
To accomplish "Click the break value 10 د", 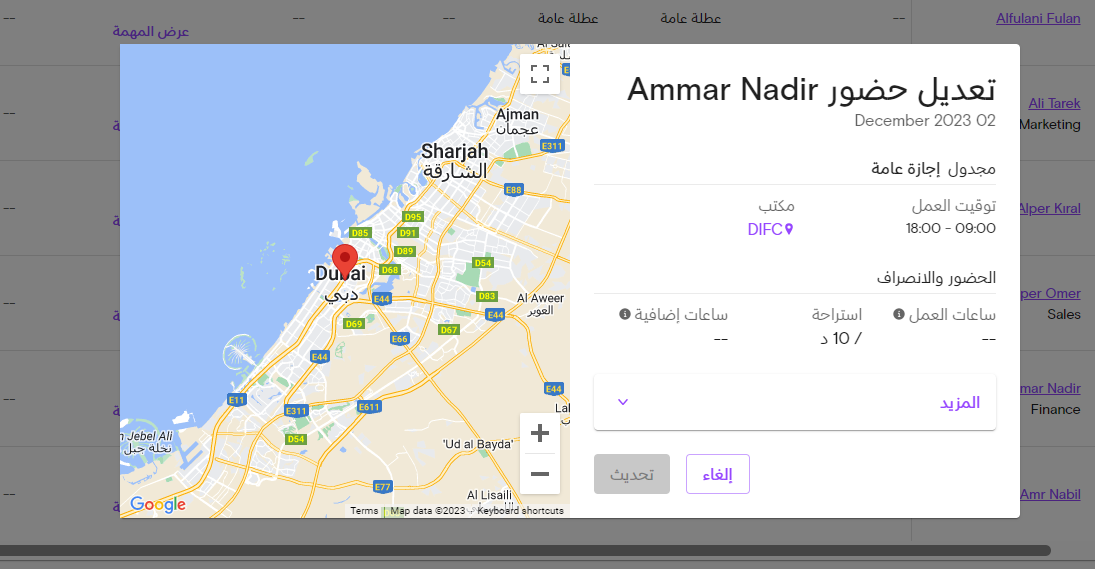I will [841, 339].
